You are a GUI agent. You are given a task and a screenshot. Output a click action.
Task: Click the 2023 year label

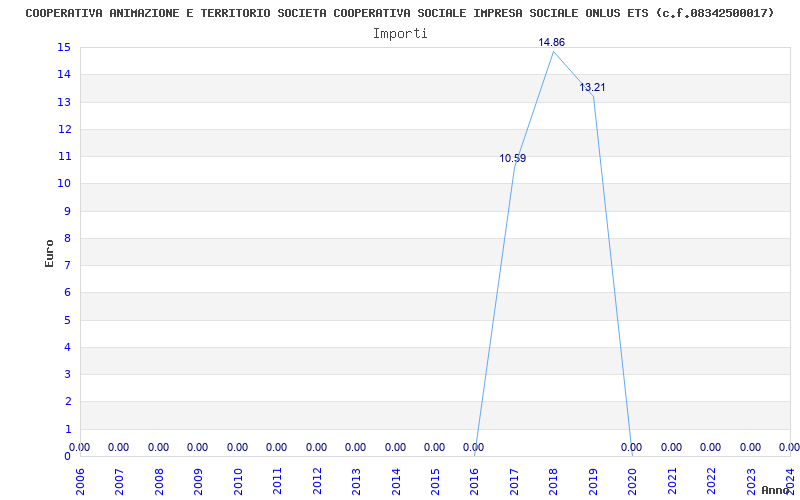click(x=751, y=481)
